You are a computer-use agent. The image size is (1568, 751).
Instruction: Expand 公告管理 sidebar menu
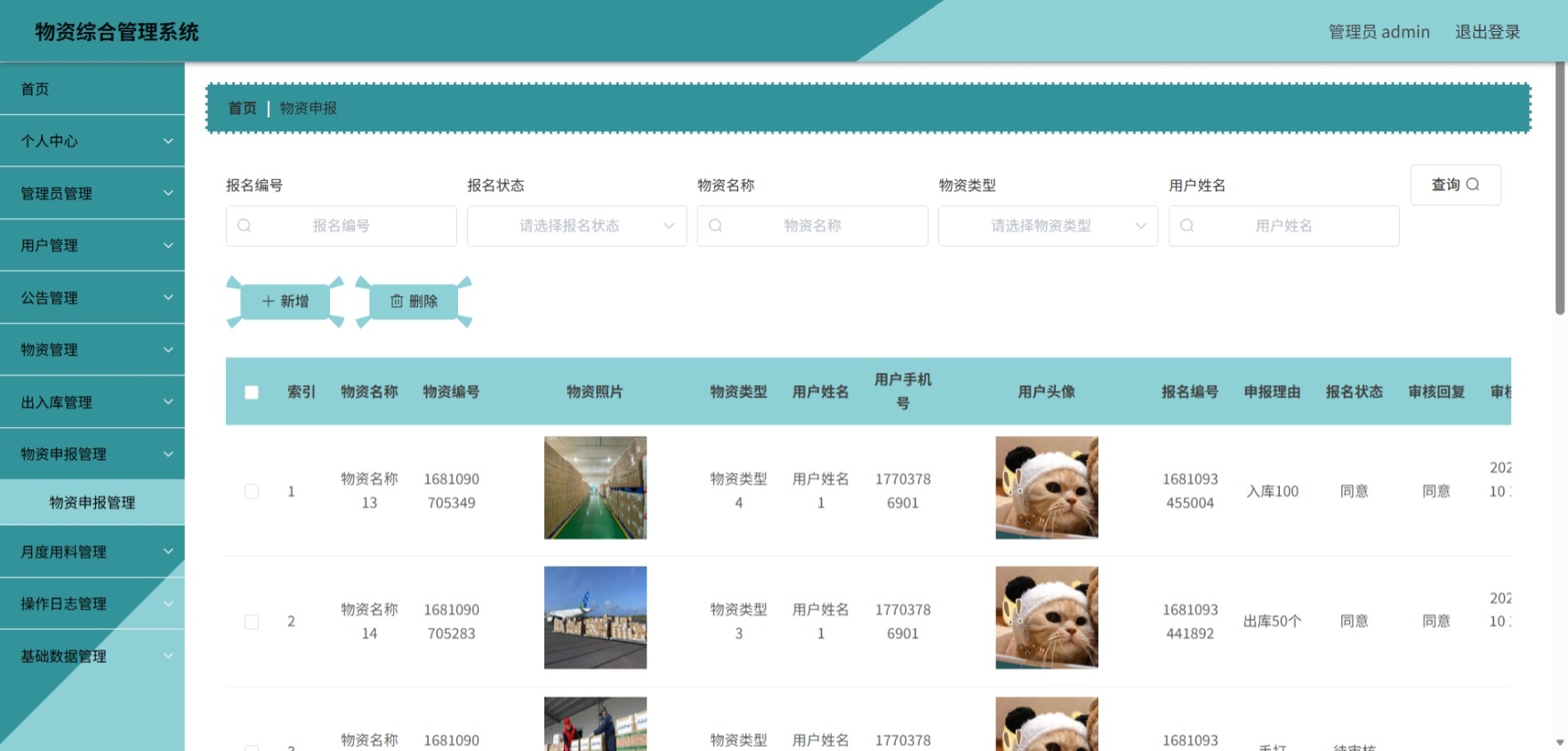click(x=92, y=298)
